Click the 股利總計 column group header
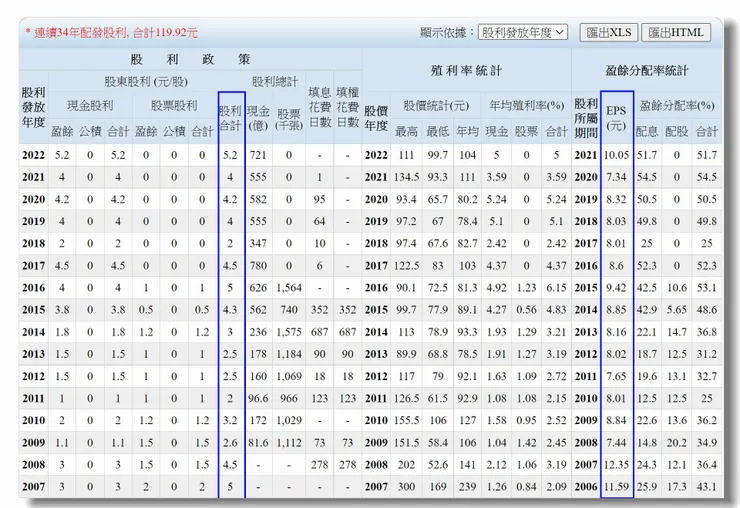 pos(275,82)
